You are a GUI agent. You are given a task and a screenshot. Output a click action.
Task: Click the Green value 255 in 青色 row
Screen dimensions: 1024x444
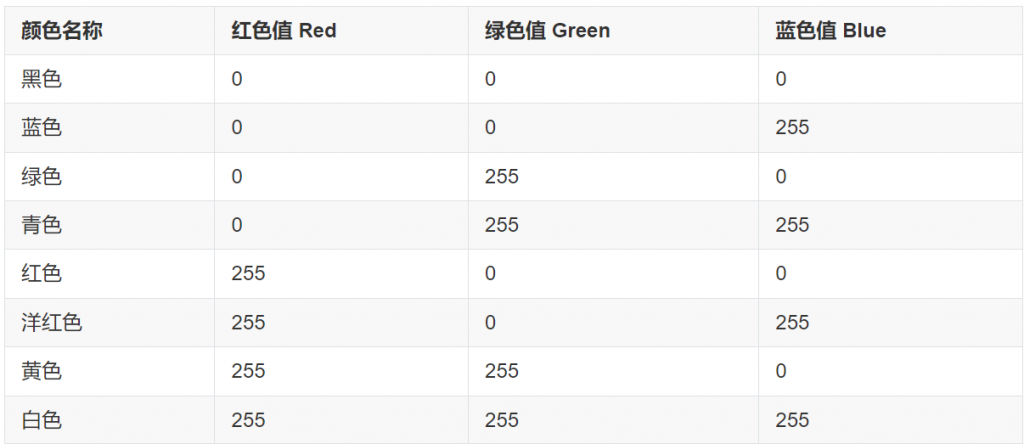click(502, 225)
